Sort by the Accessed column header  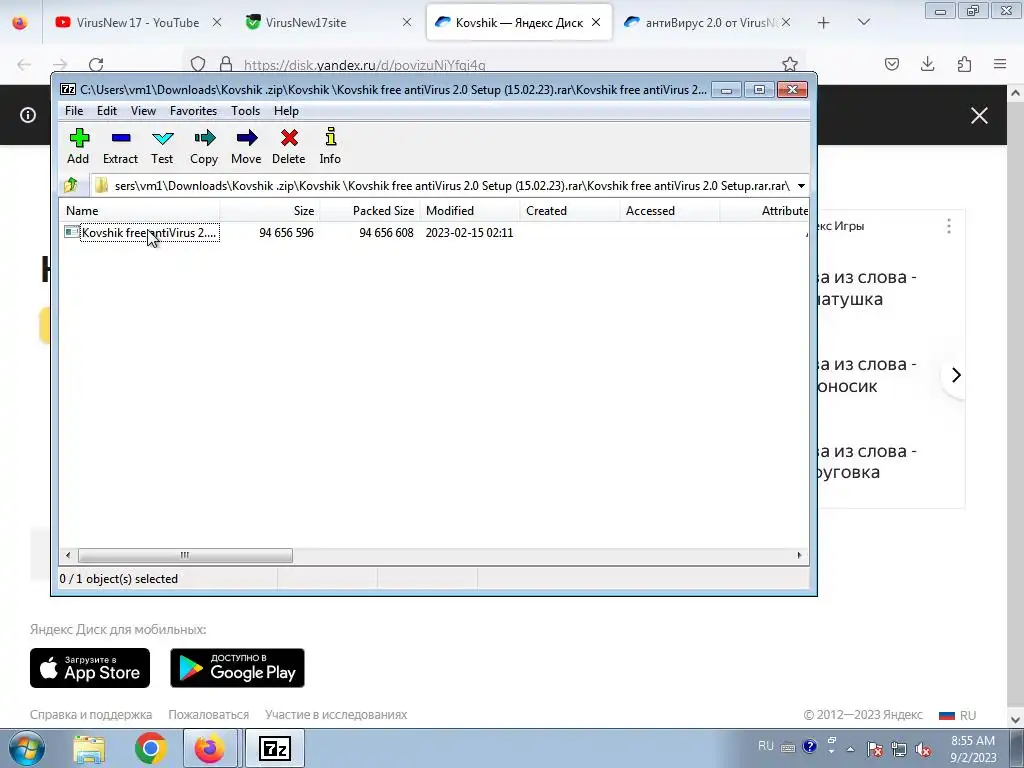(x=669, y=211)
